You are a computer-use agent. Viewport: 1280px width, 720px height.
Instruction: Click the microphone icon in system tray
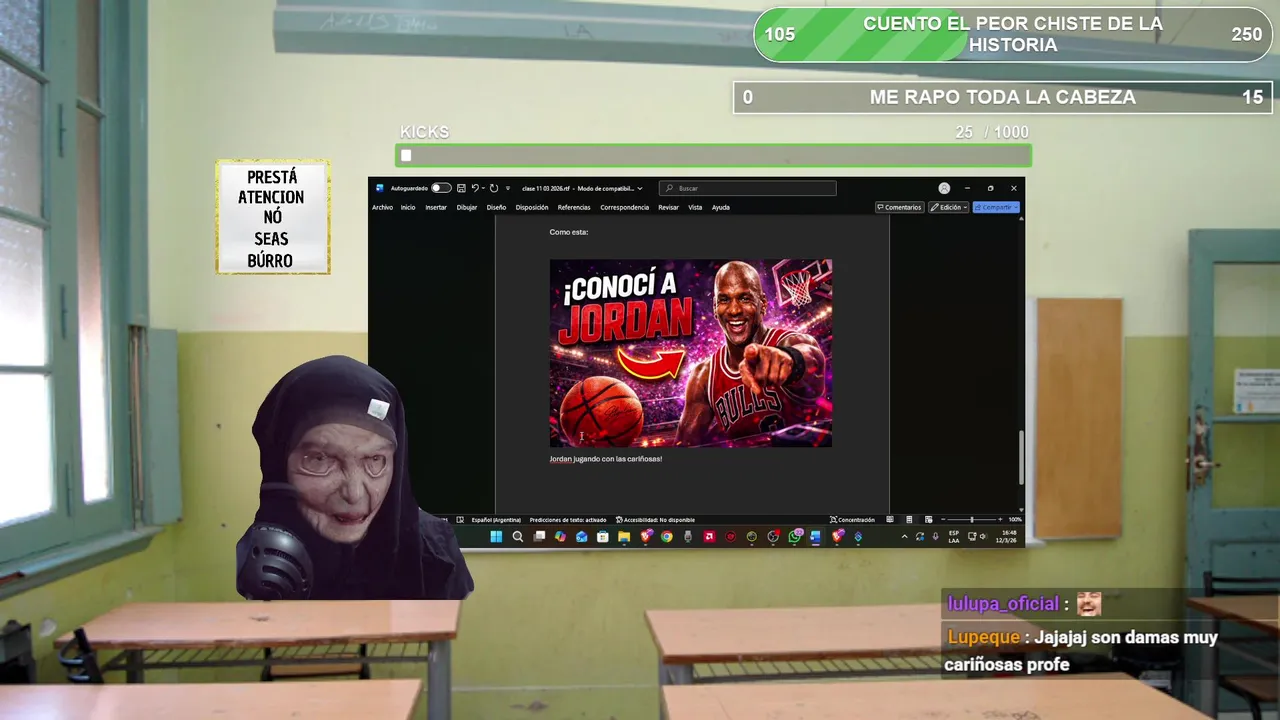pyautogui.click(x=935, y=537)
